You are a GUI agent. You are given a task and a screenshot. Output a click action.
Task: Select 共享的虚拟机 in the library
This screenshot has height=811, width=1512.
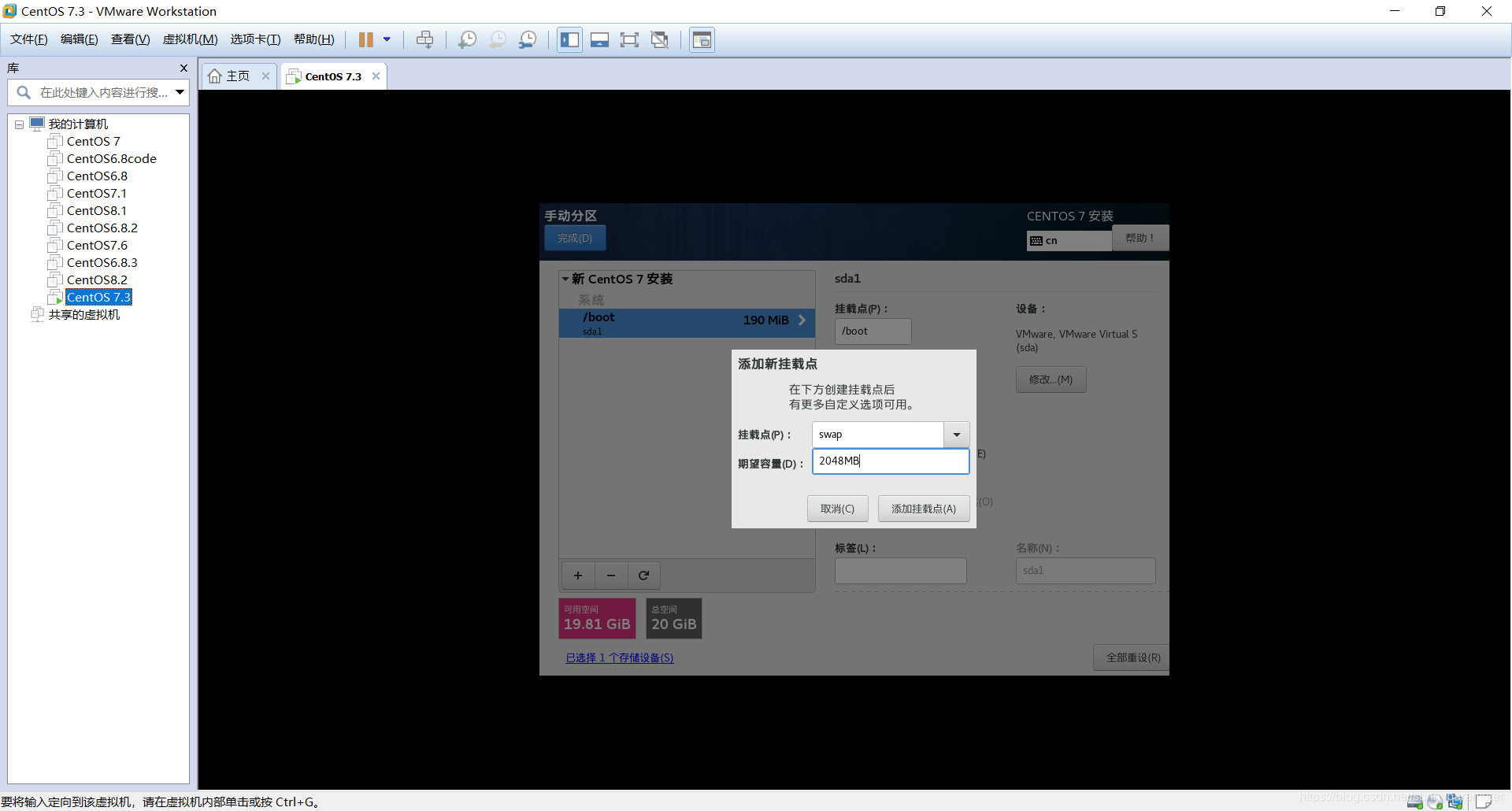83,314
